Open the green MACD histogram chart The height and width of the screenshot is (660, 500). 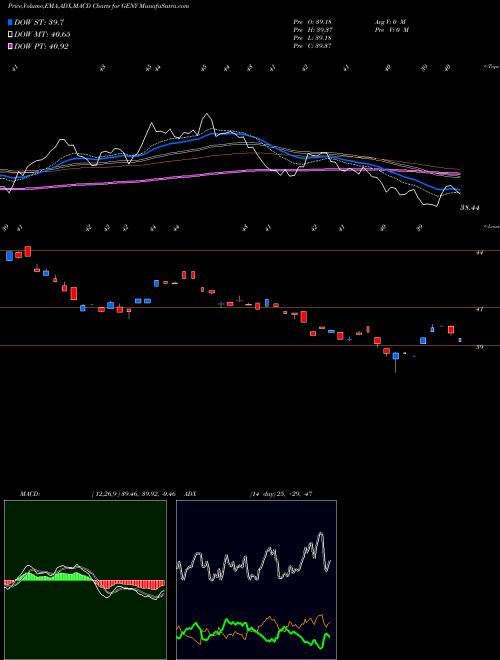click(85, 580)
